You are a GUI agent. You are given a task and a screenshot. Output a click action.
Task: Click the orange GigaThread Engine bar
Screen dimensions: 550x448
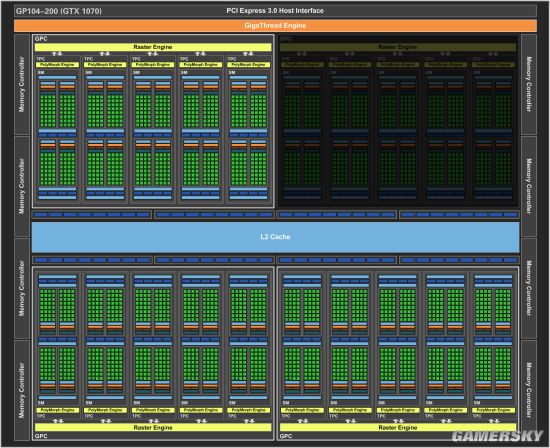click(x=275, y=26)
